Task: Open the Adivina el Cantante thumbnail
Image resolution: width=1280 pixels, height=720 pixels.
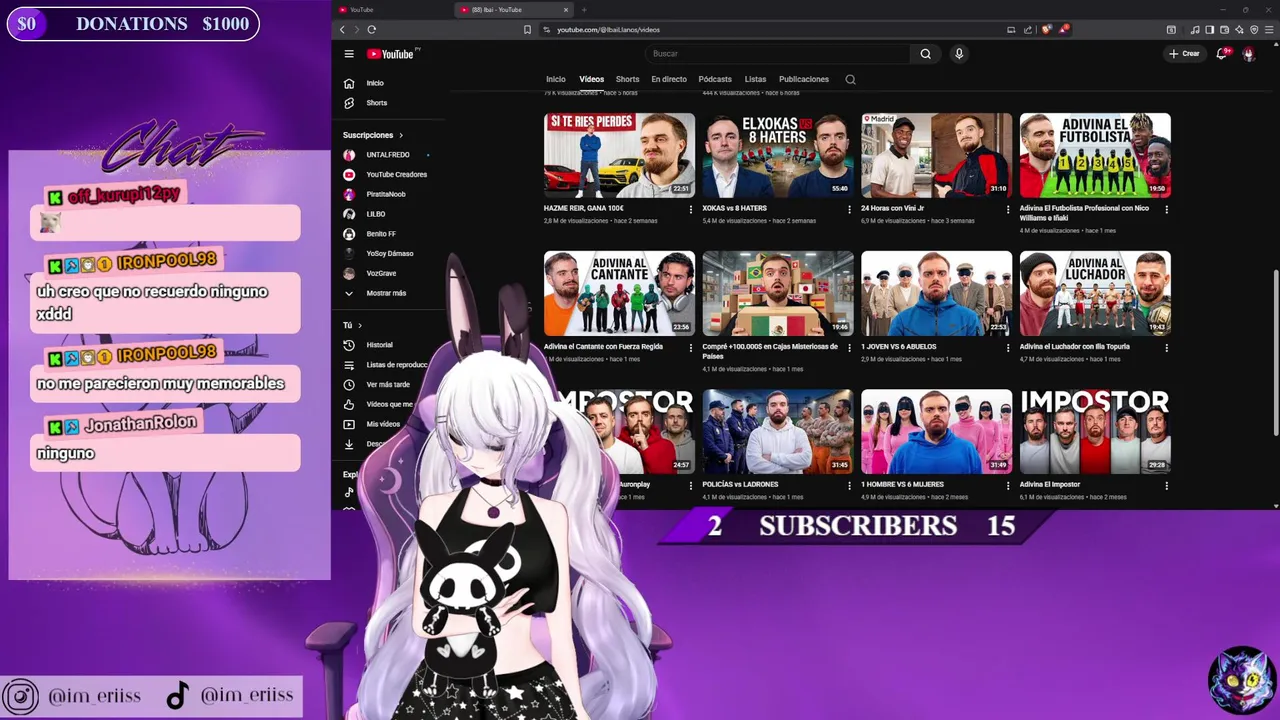Action: 620,293
